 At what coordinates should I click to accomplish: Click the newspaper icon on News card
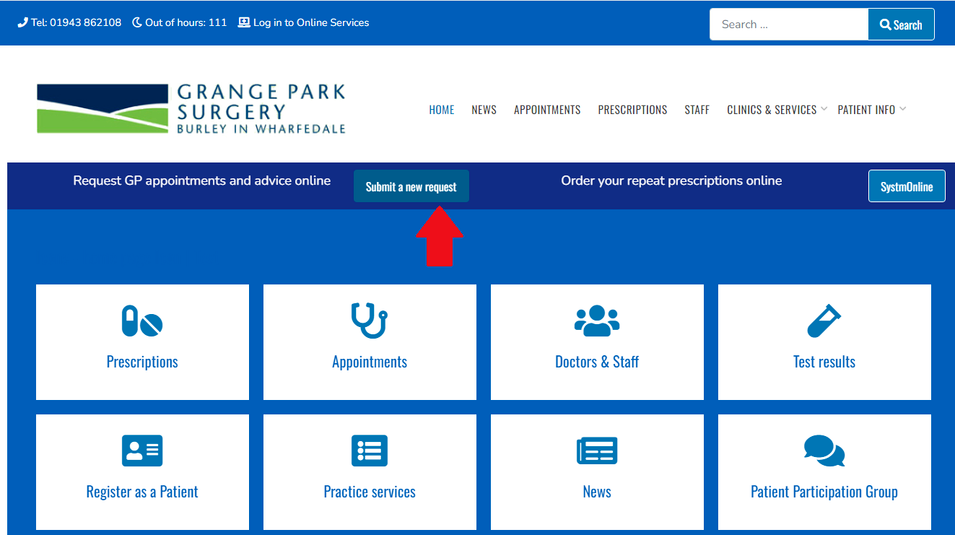click(597, 451)
